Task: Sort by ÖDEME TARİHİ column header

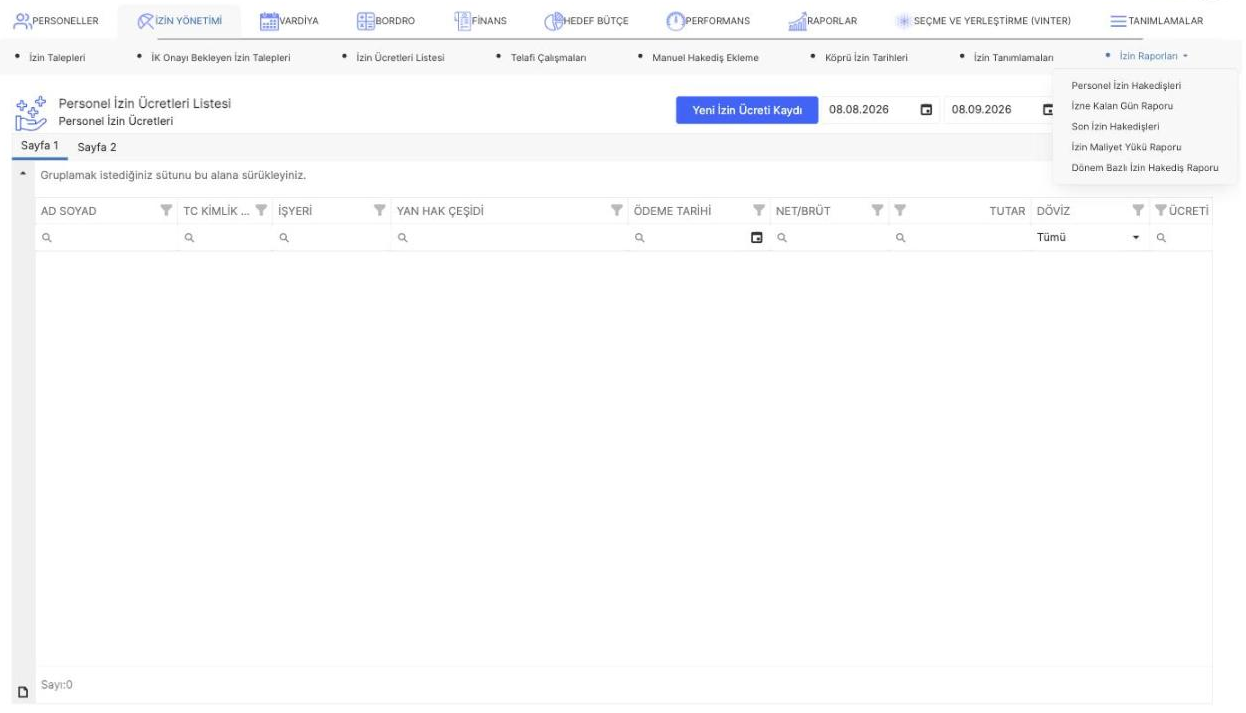Action: pyautogui.click(x=673, y=211)
